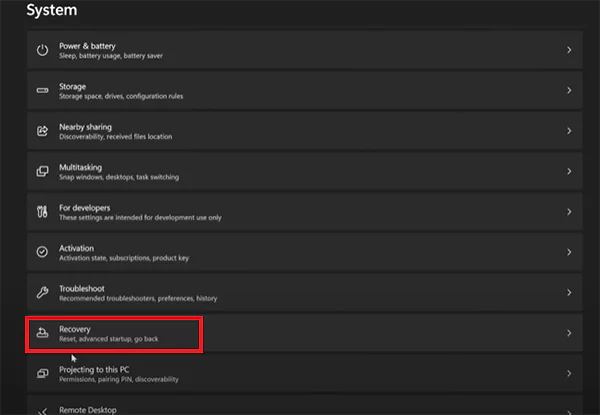Screen dimensions: 600x415
Task: Expand Storage chevron arrow
Action: [x=569, y=91]
